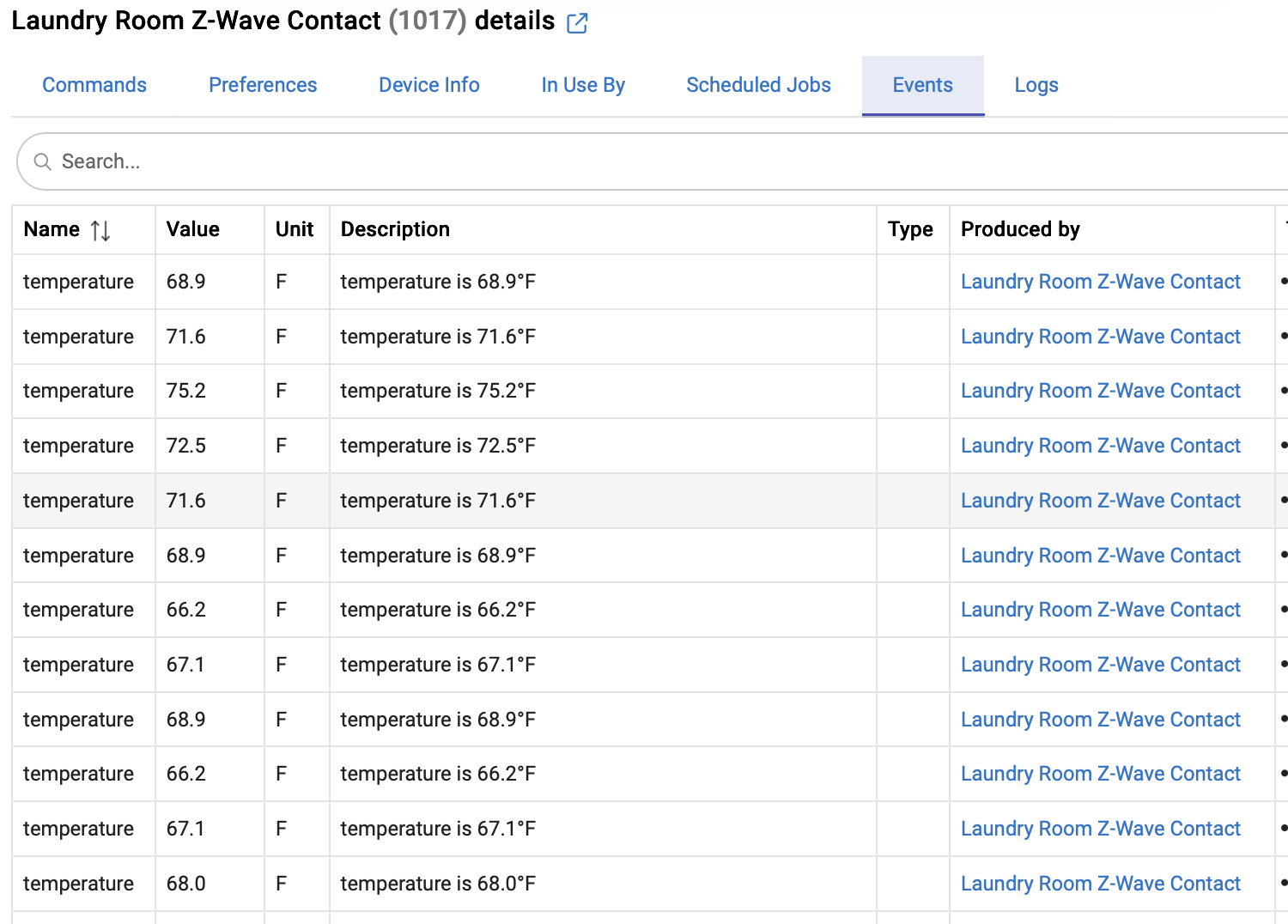Click the Value column header

[193, 229]
